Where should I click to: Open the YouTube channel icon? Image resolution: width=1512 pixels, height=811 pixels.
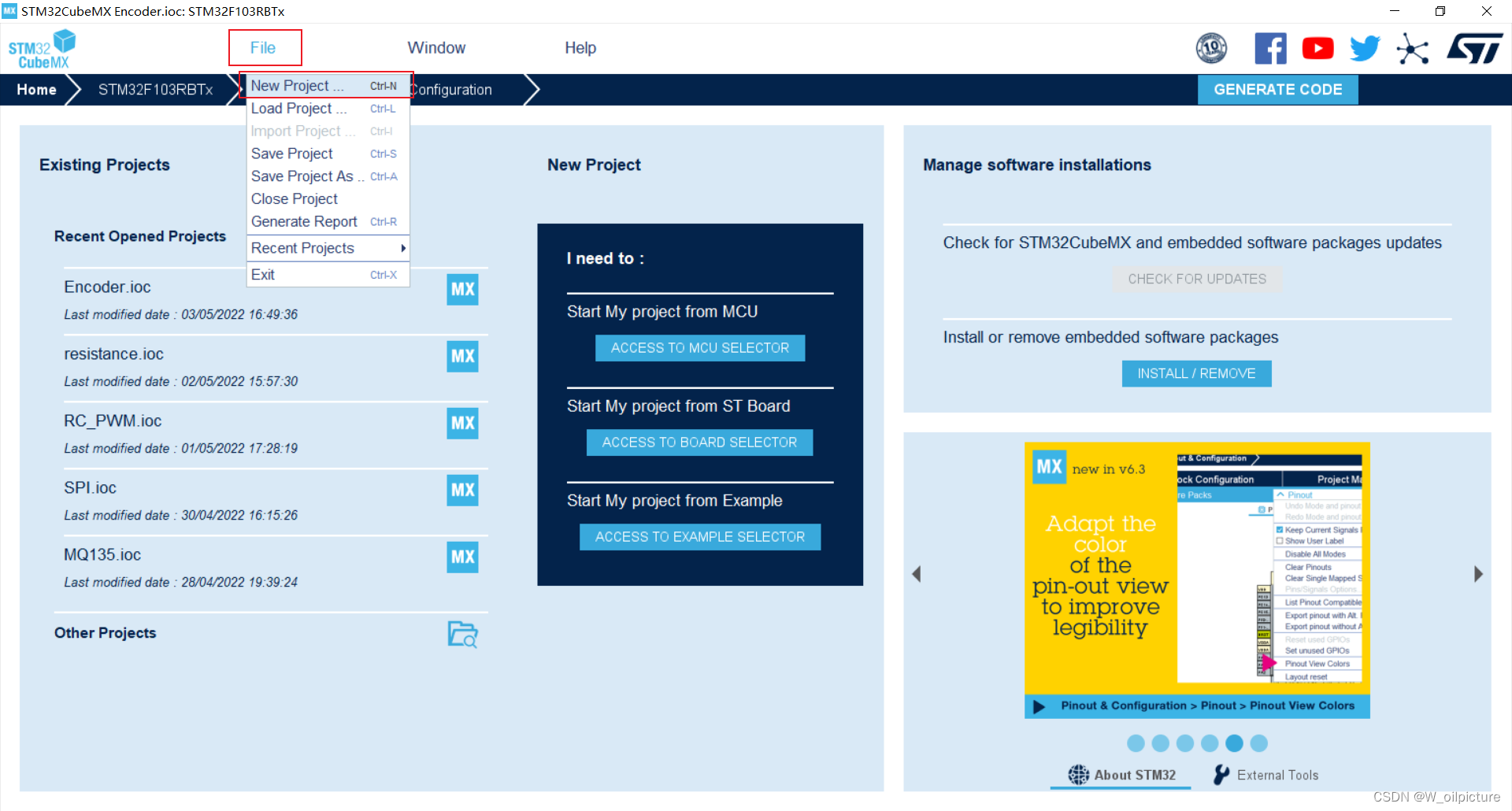pyautogui.click(x=1317, y=49)
